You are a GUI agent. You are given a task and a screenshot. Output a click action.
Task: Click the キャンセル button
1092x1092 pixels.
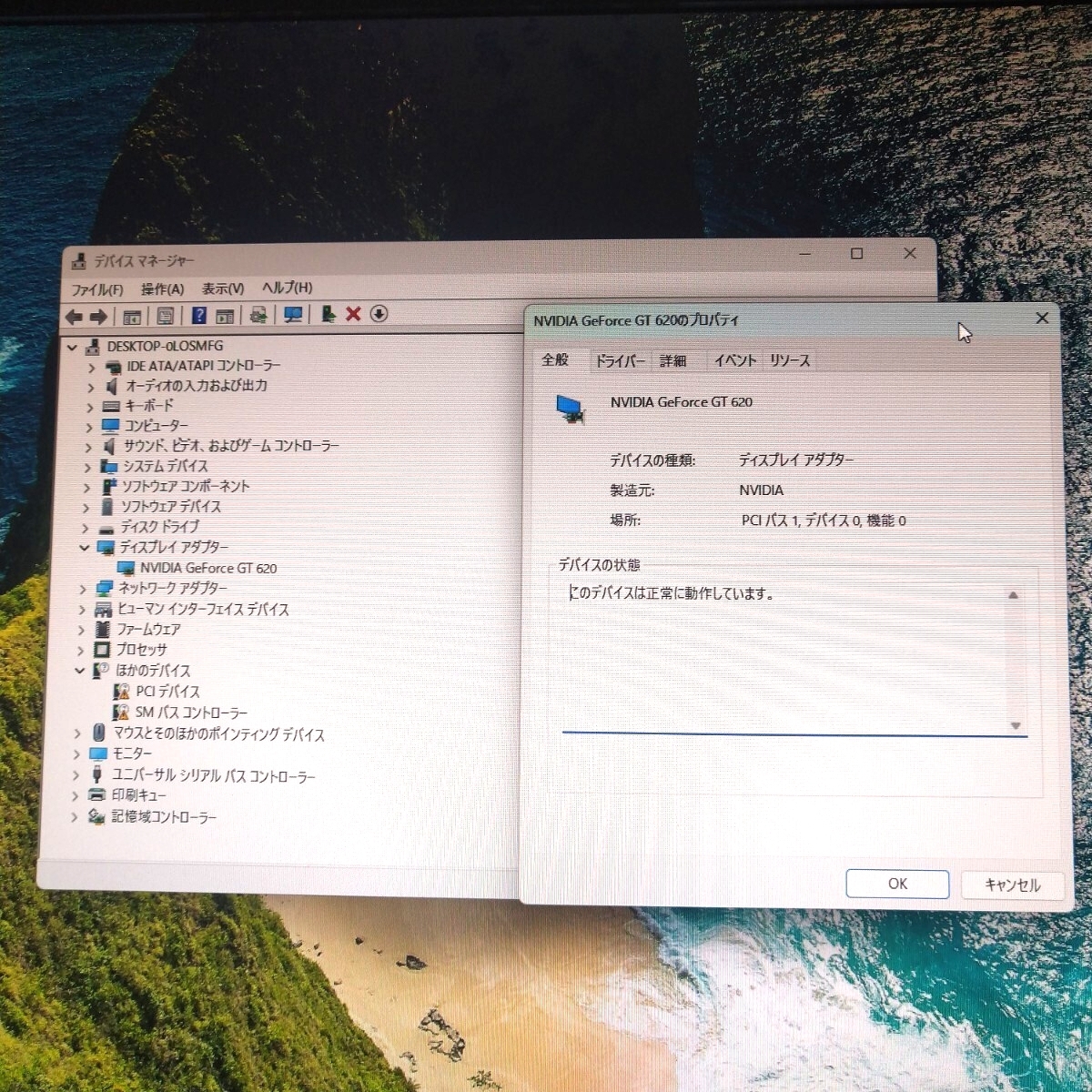(1011, 884)
